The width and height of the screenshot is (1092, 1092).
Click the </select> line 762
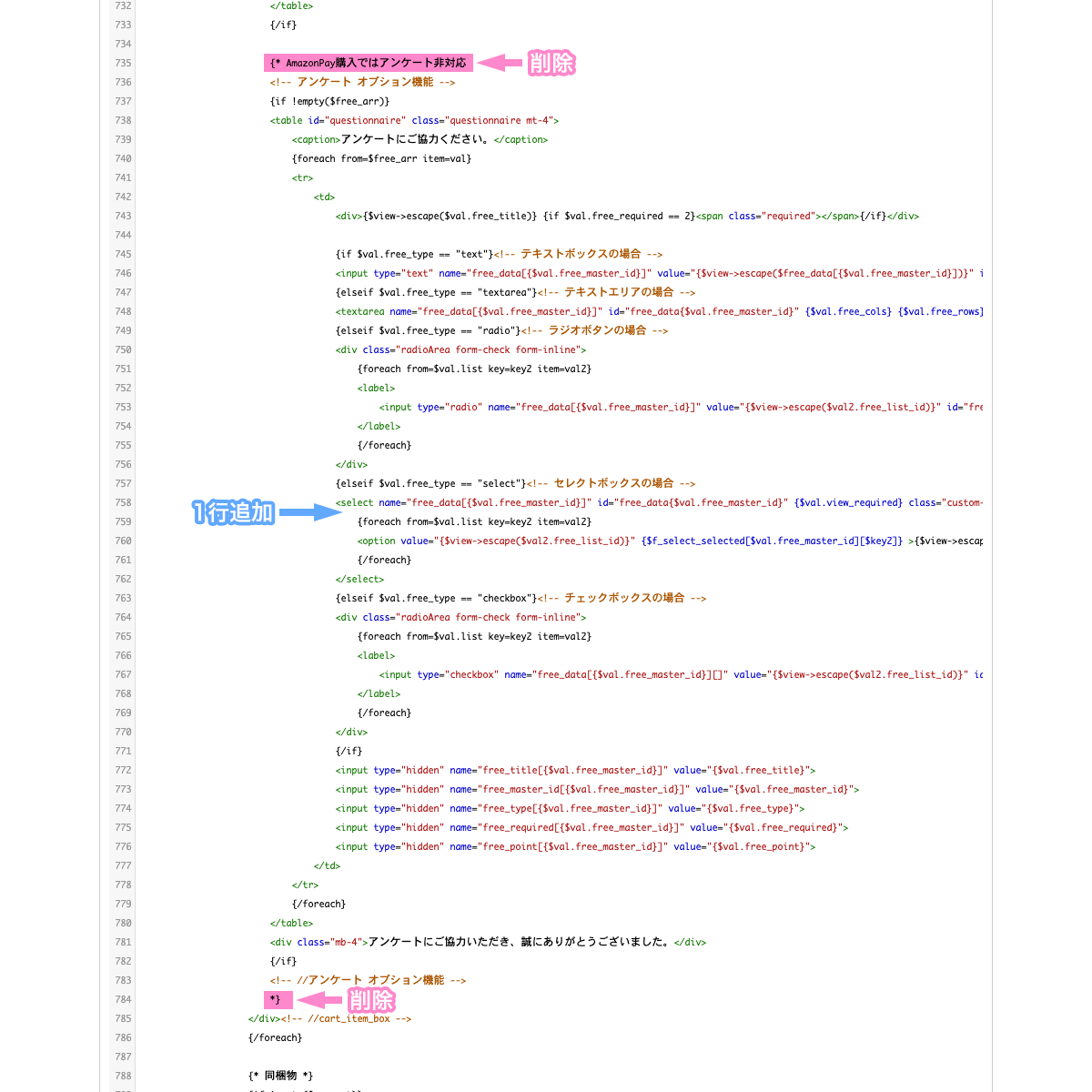359,579
